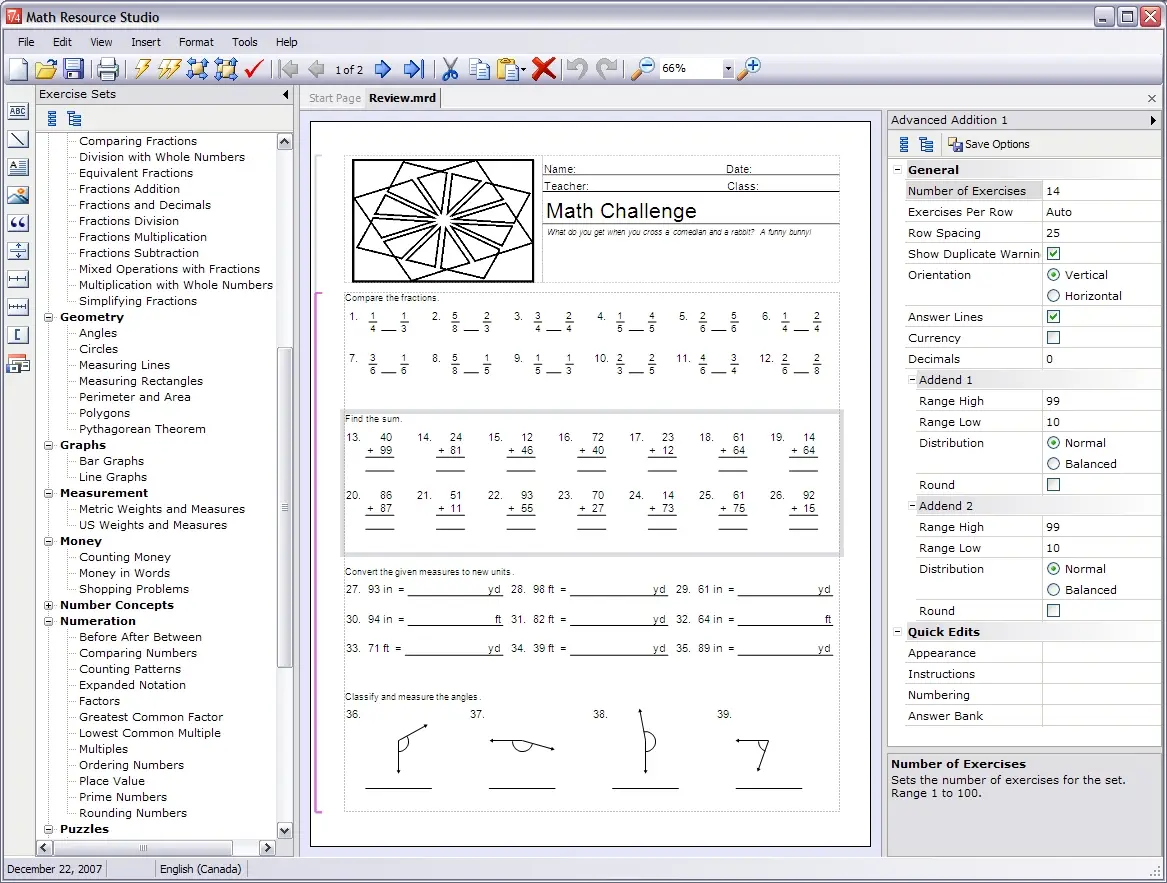Collapse the Quick Edits section
1167x883 pixels.
tap(898, 631)
